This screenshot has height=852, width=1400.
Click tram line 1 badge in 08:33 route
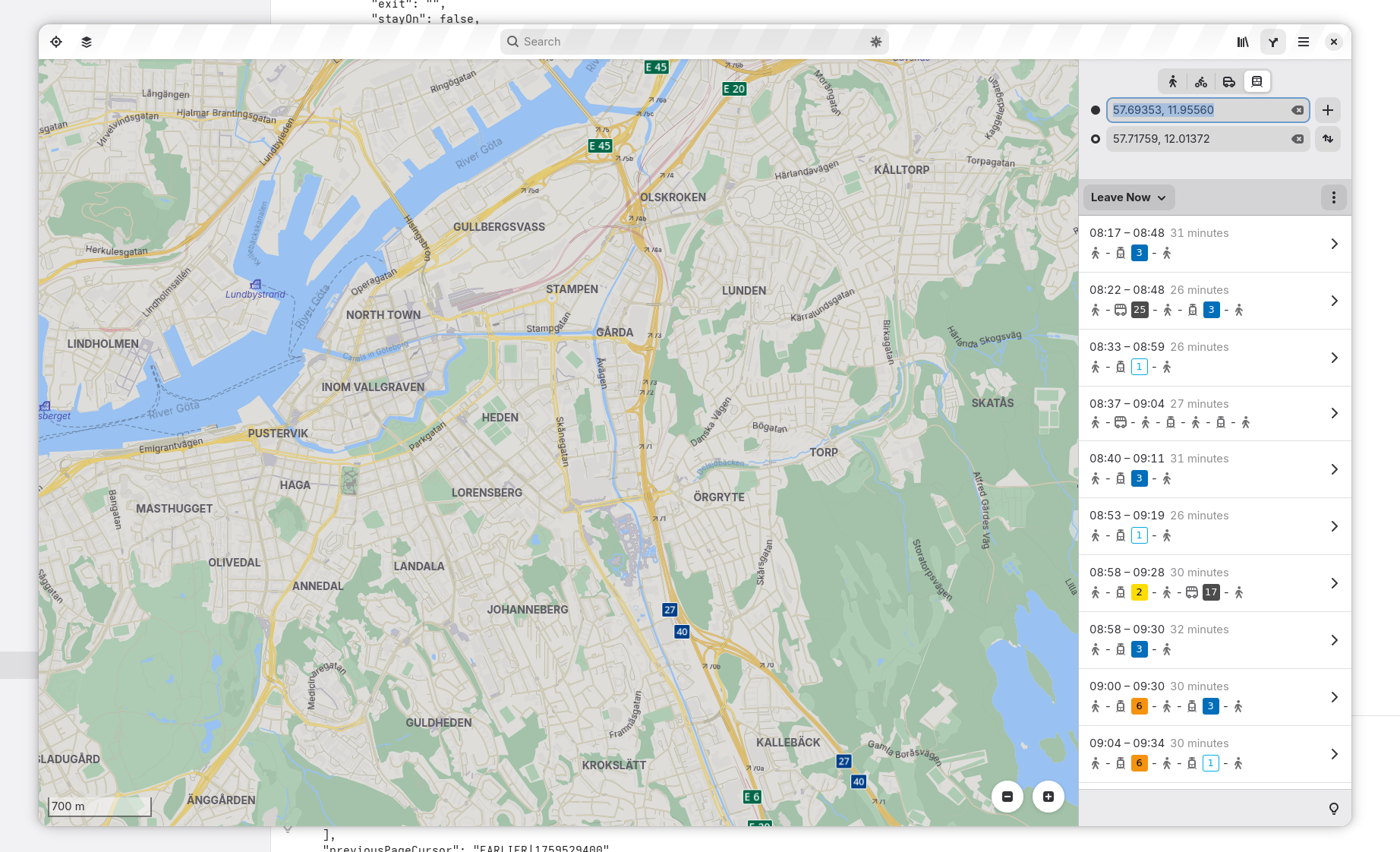coord(1139,367)
